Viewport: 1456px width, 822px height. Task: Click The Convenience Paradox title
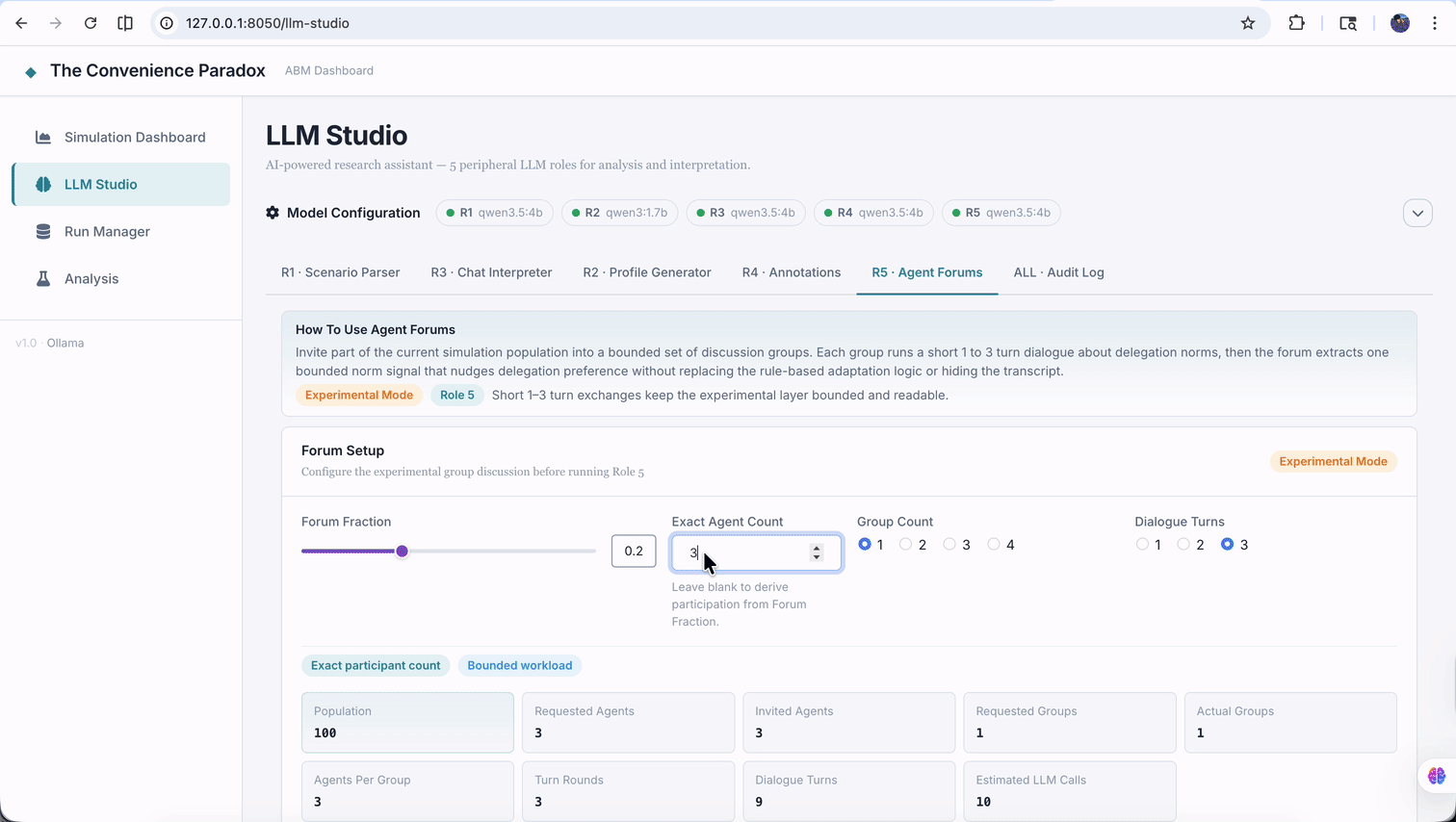pos(158,70)
